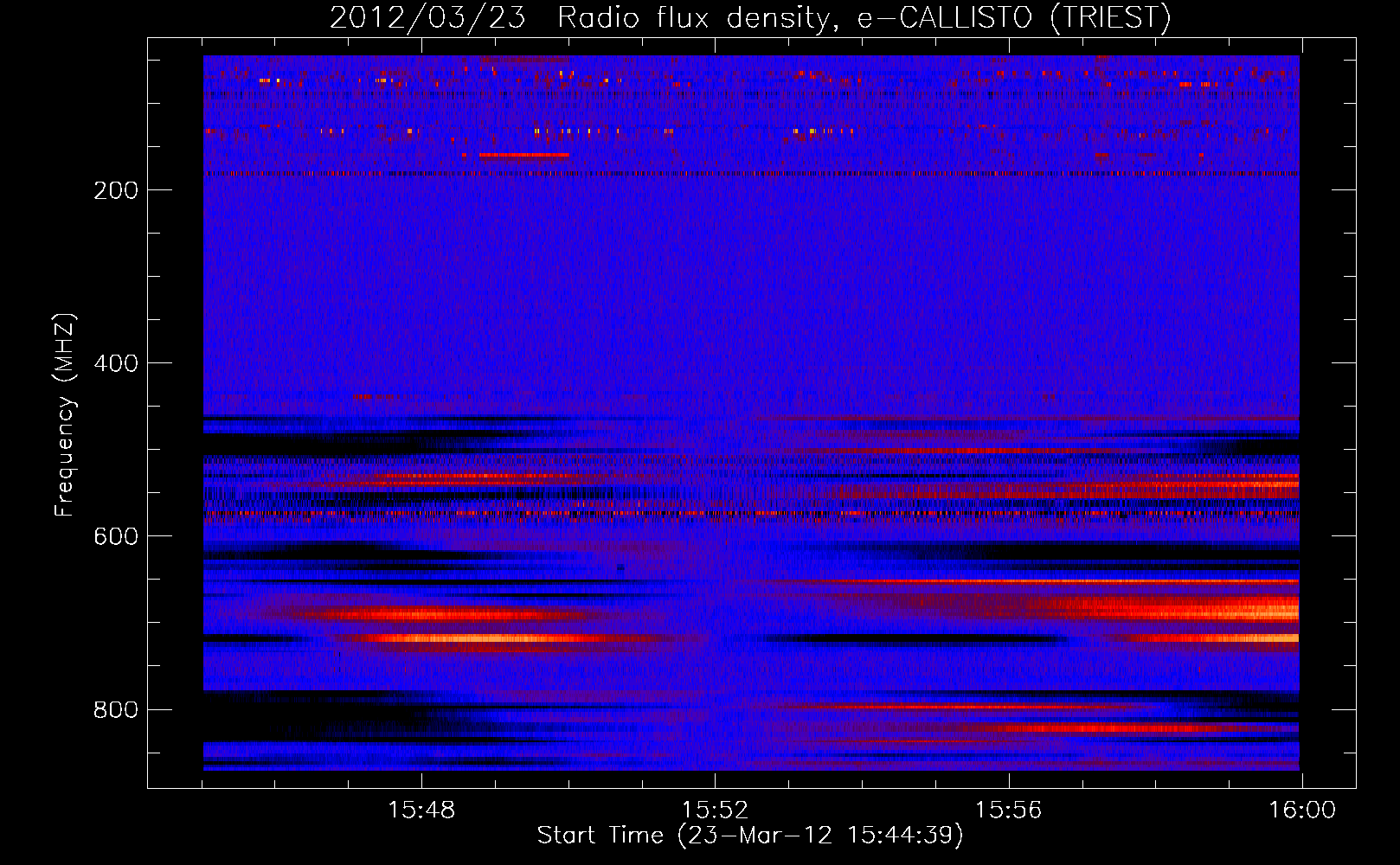Image resolution: width=1400 pixels, height=865 pixels.
Task: Click the 15:56 time tick label
Action: coord(1008,811)
